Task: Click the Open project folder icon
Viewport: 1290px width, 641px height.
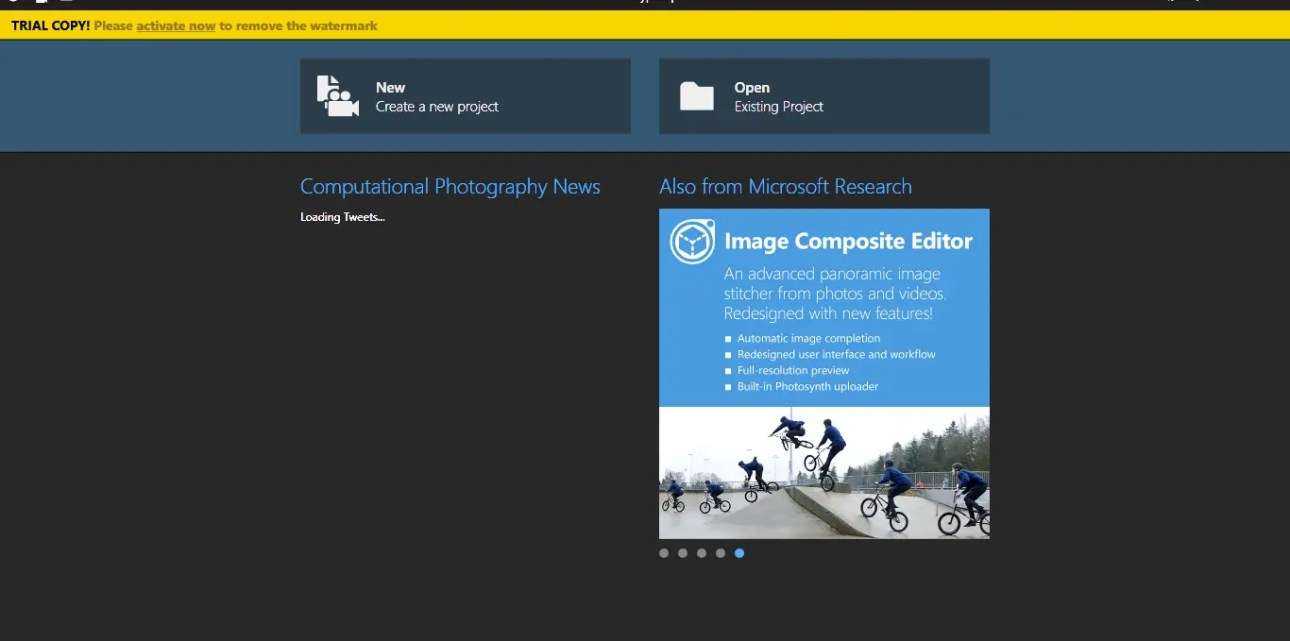Action: [x=696, y=96]
